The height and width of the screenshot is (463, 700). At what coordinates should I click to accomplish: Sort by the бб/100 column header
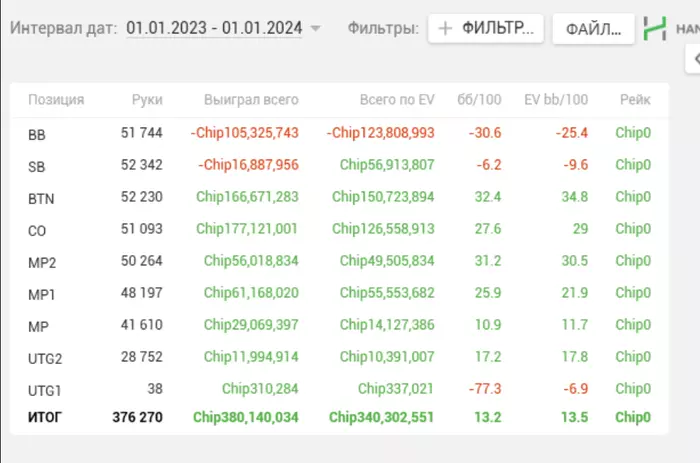coord(479,100)
